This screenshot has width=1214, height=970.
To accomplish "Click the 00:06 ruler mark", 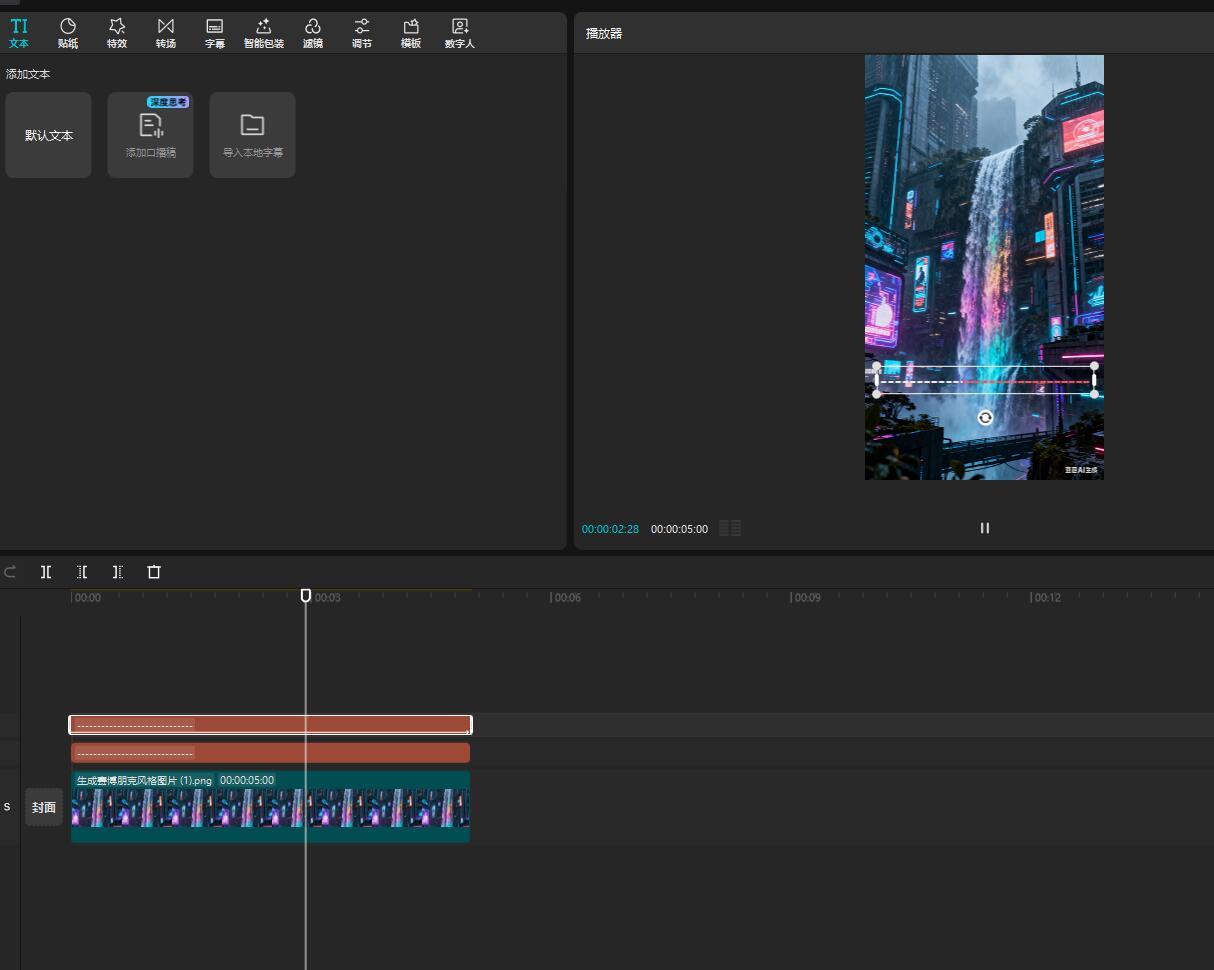I will 567,598.
